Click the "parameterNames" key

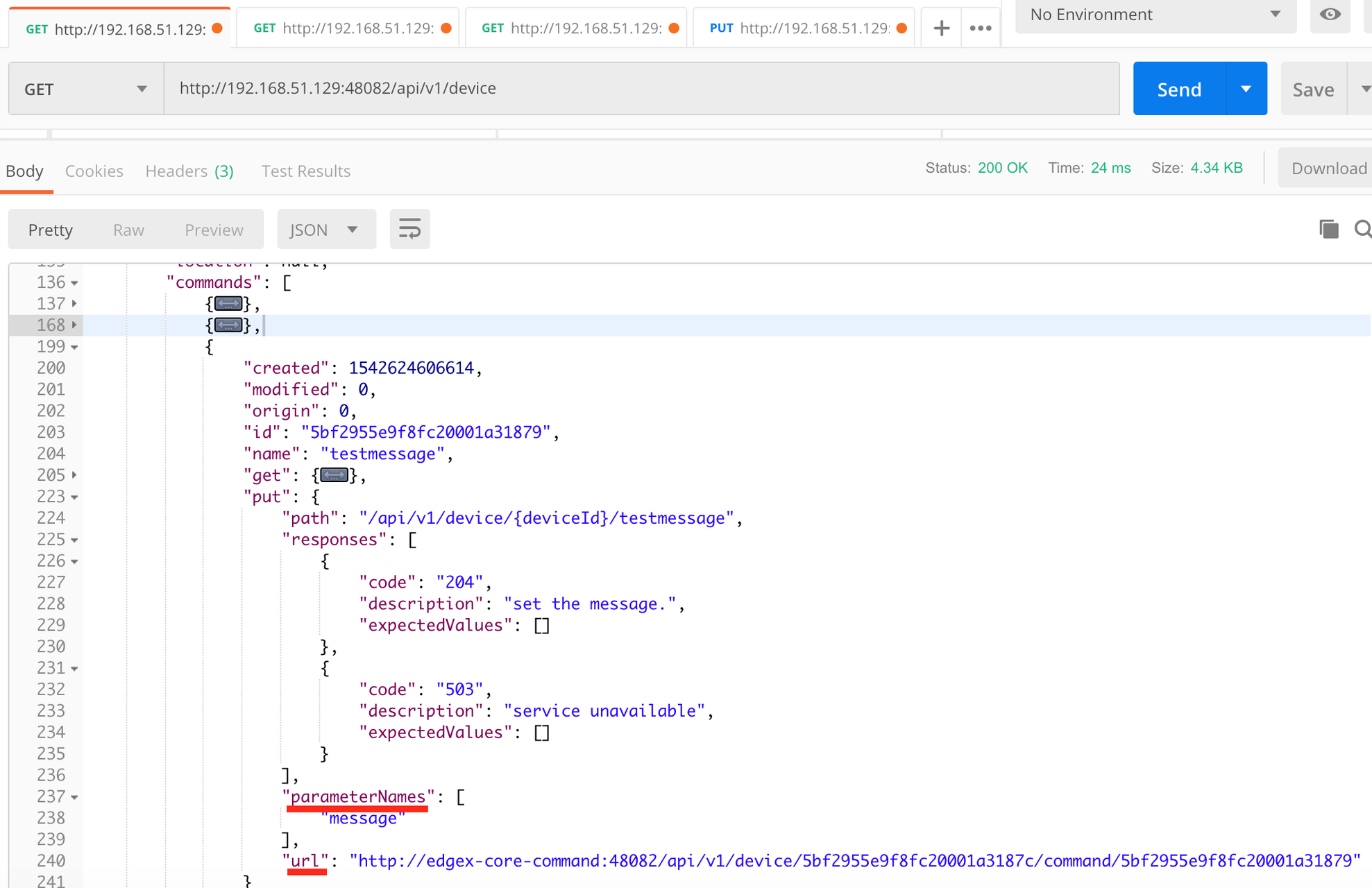[x=358, y=796]
